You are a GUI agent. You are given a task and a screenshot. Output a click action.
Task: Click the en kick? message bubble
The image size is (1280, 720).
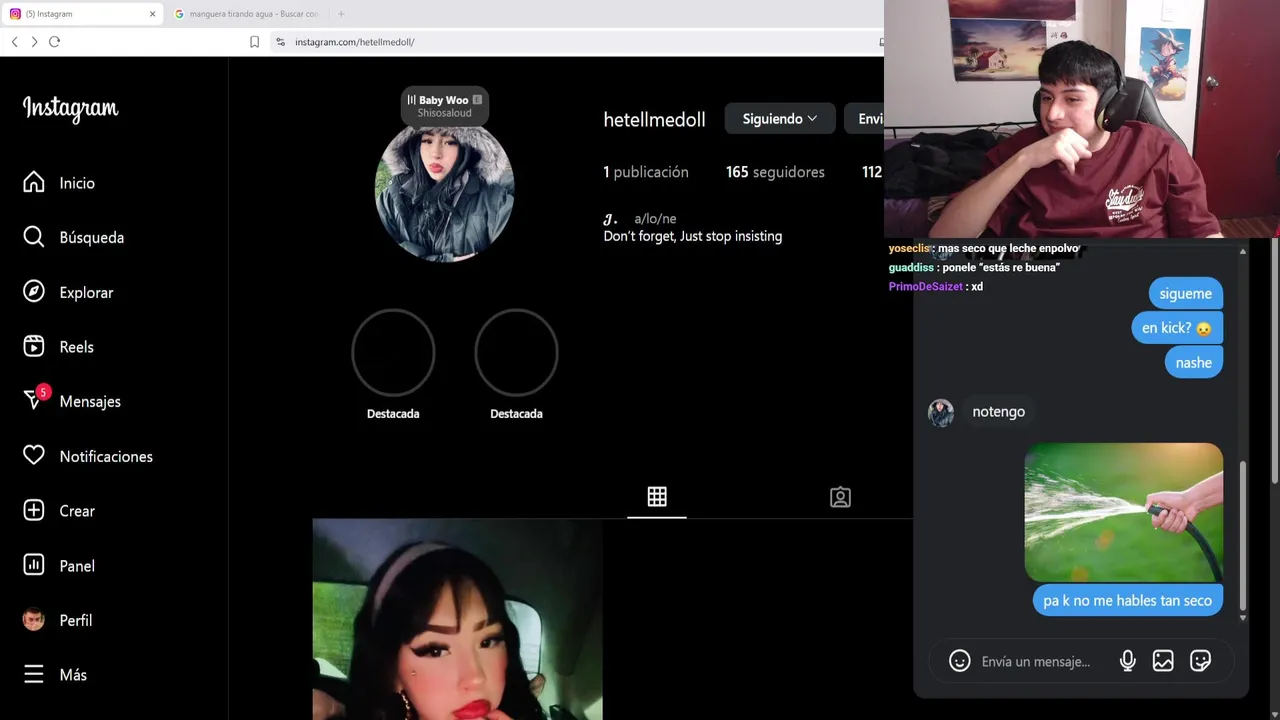coord(1177,328)
